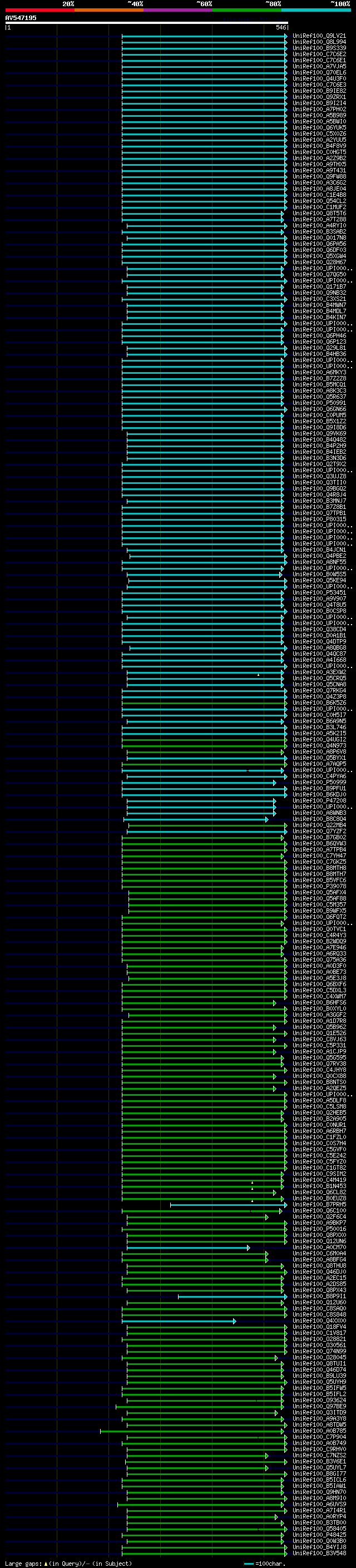The height and width of the screenshot is (1568, 356).
Task: Click hit label UniRef100_A3EXW2
Action: point(319,672)
